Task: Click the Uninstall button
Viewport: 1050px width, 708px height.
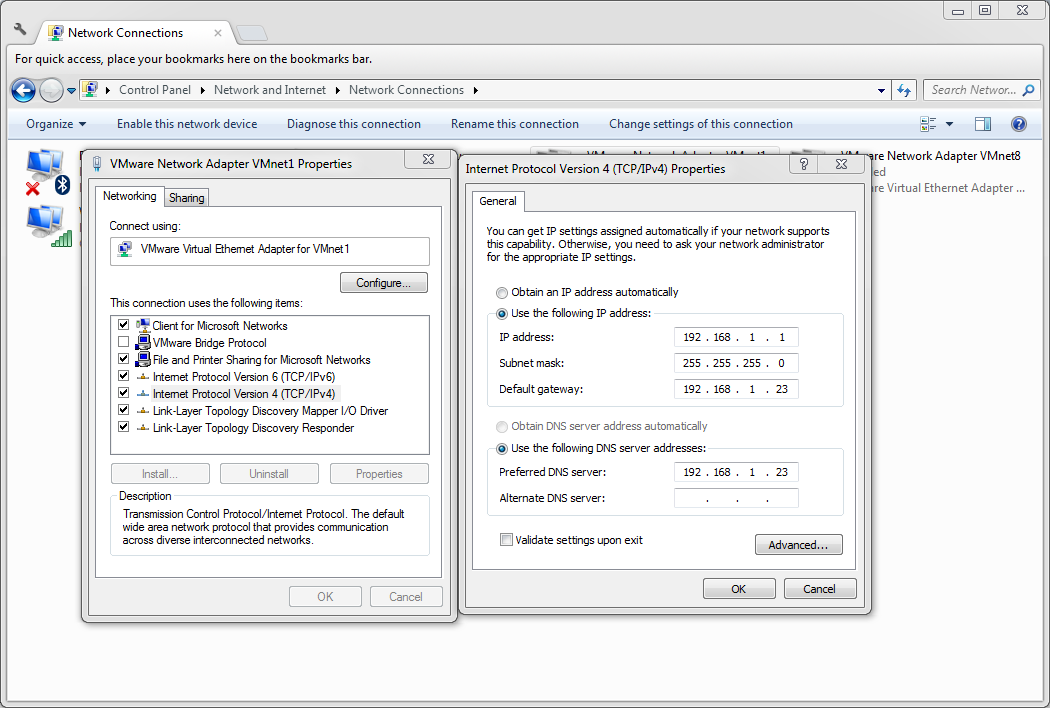Action: 269,474
